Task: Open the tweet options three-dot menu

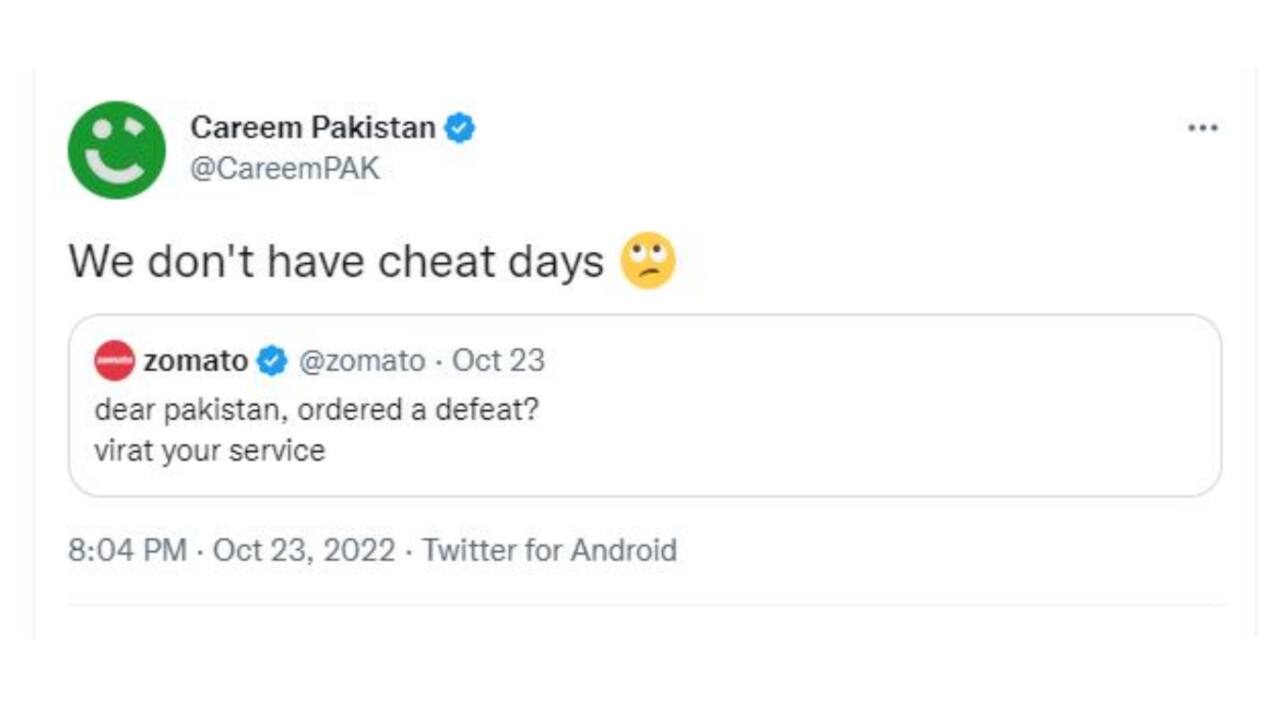Action: pos(1204,127)
